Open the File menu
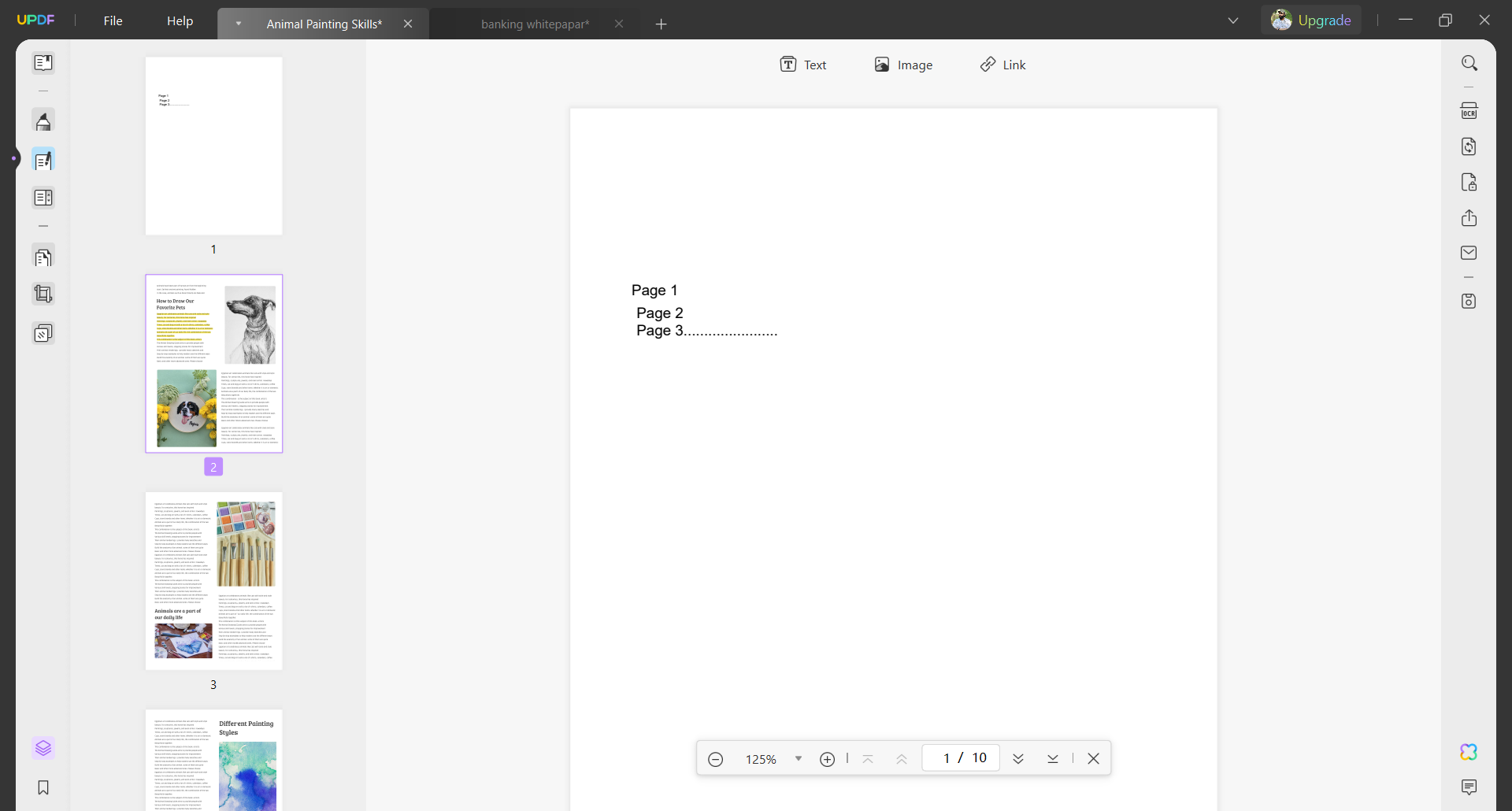This screenshot has height=811, width=1512. [x=113, y=20]
